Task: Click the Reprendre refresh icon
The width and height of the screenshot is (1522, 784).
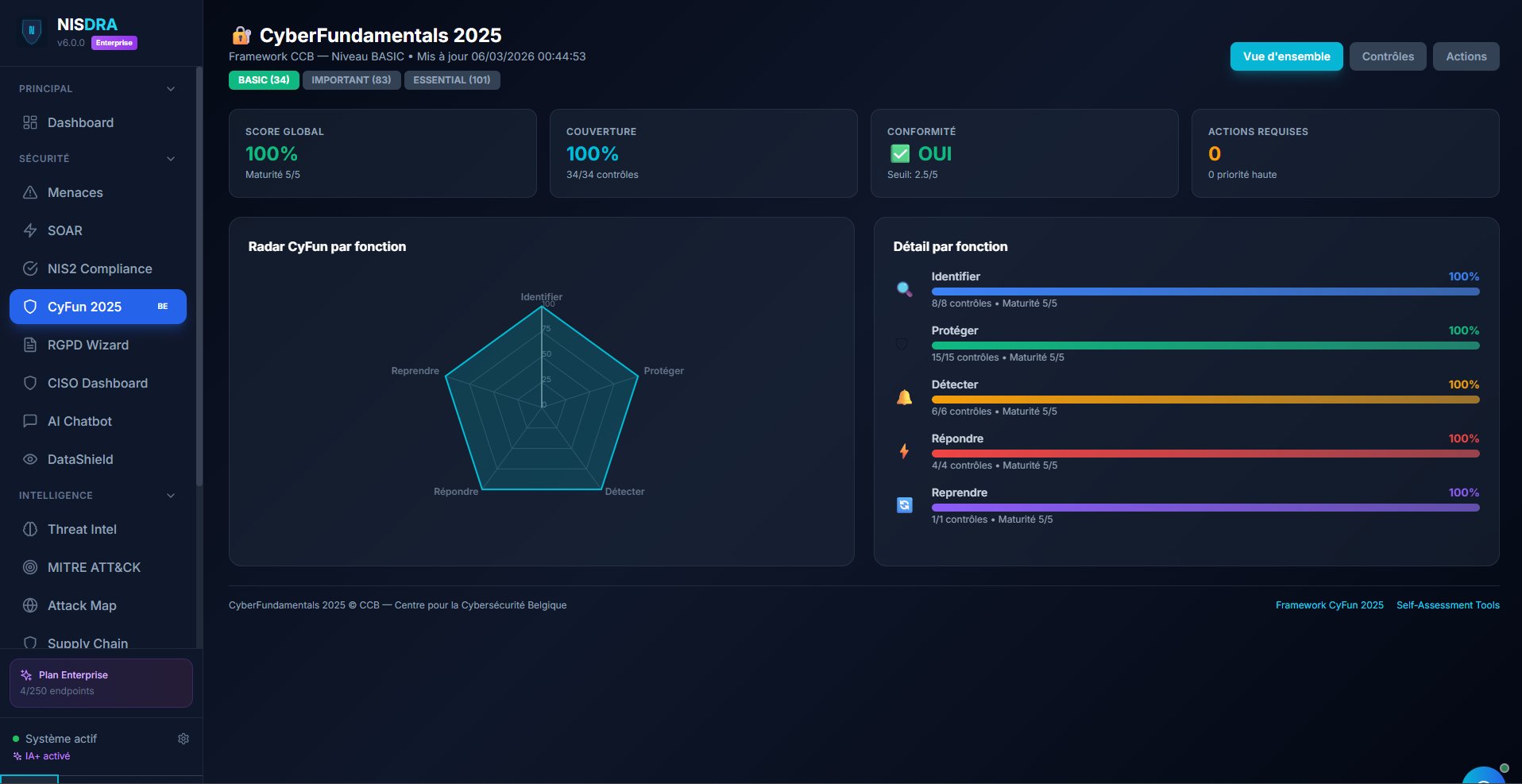Action: coord(904,505)
